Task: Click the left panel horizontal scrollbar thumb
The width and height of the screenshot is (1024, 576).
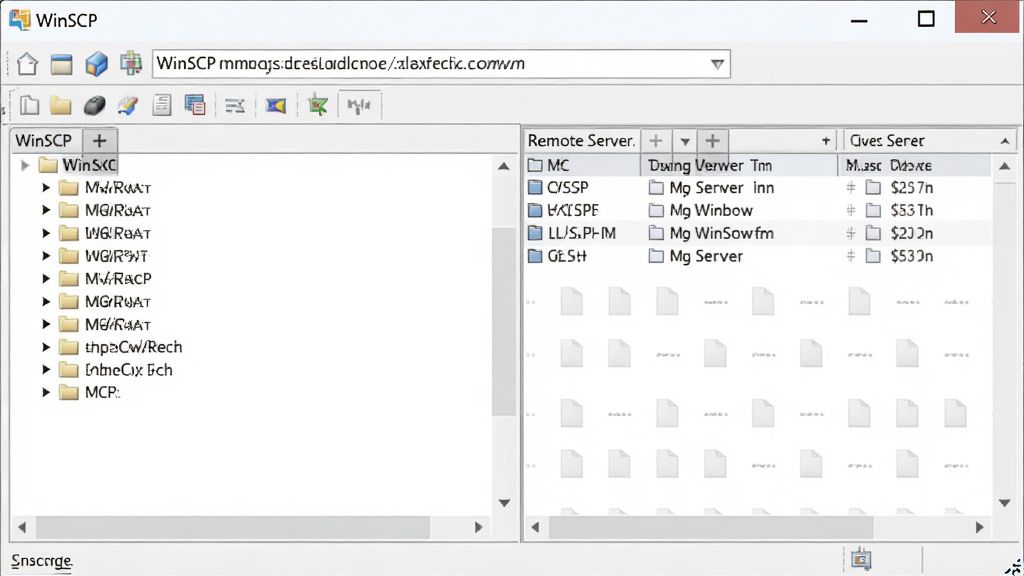Action: (233, 527)
